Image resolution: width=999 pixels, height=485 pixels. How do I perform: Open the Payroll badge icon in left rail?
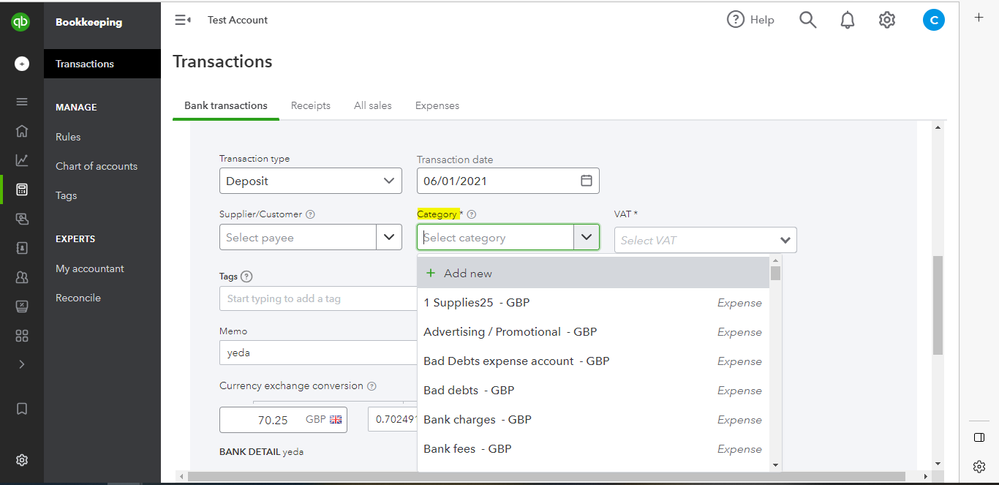point(22,248)
